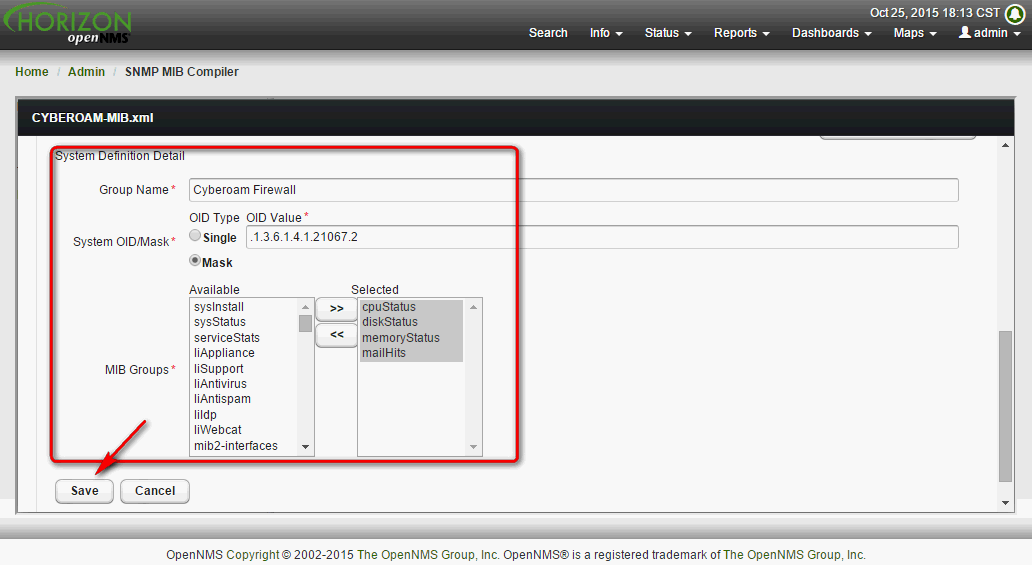This screenshot has height=565, width=1032.
Task: Select liAntispam in Available list
Action: 222,399
